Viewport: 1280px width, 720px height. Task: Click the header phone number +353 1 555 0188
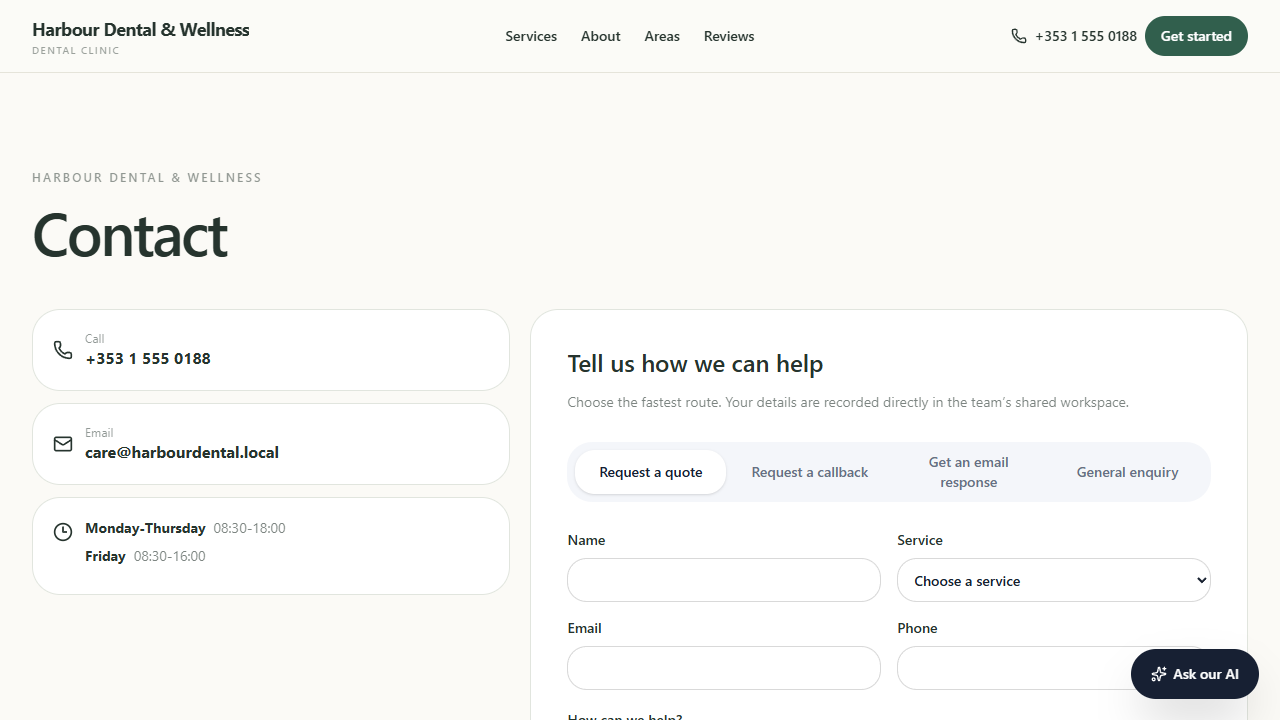1086,36
